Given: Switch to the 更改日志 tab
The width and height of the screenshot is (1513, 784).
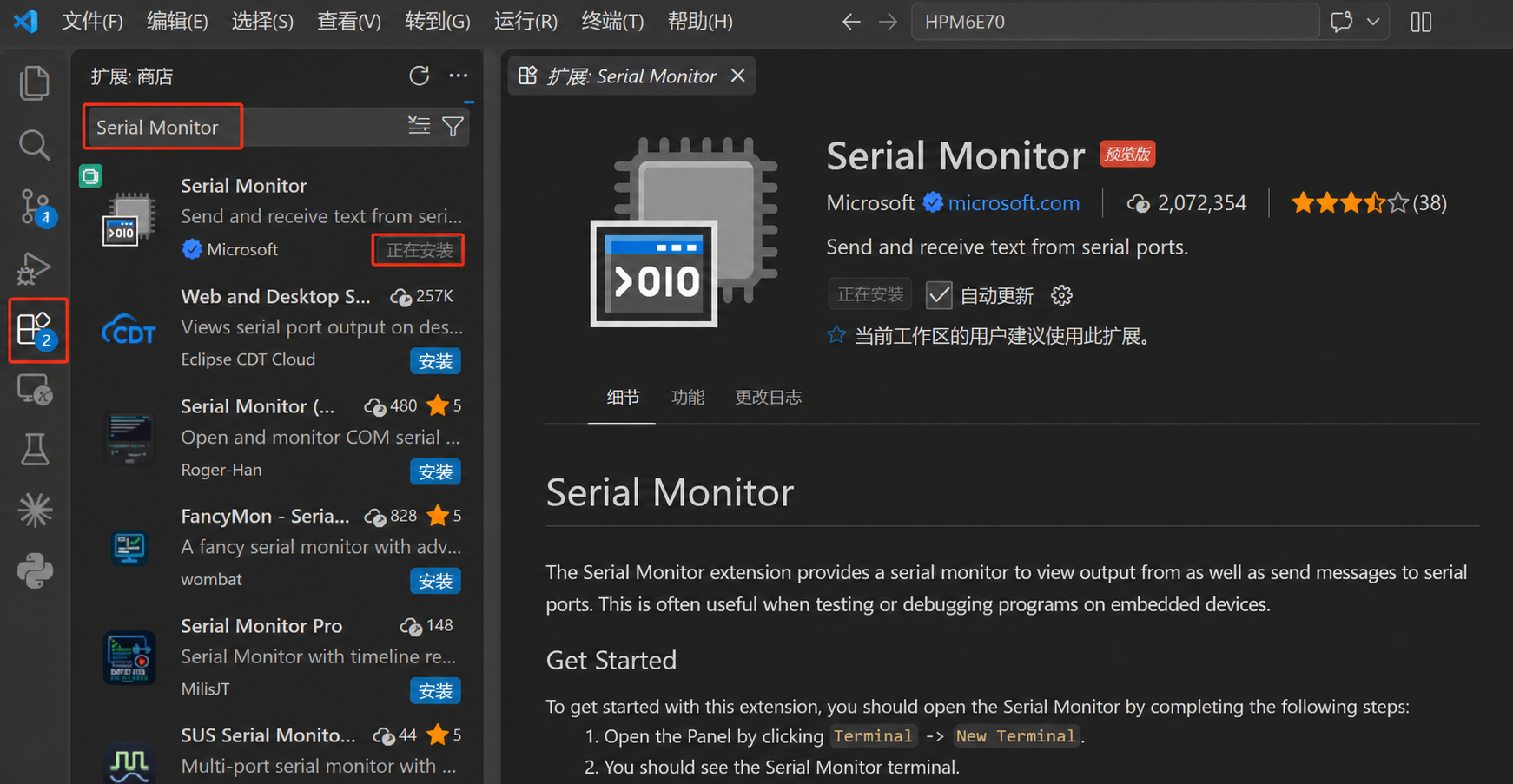Looking at the screenshot, I should (x=768, y=397).
